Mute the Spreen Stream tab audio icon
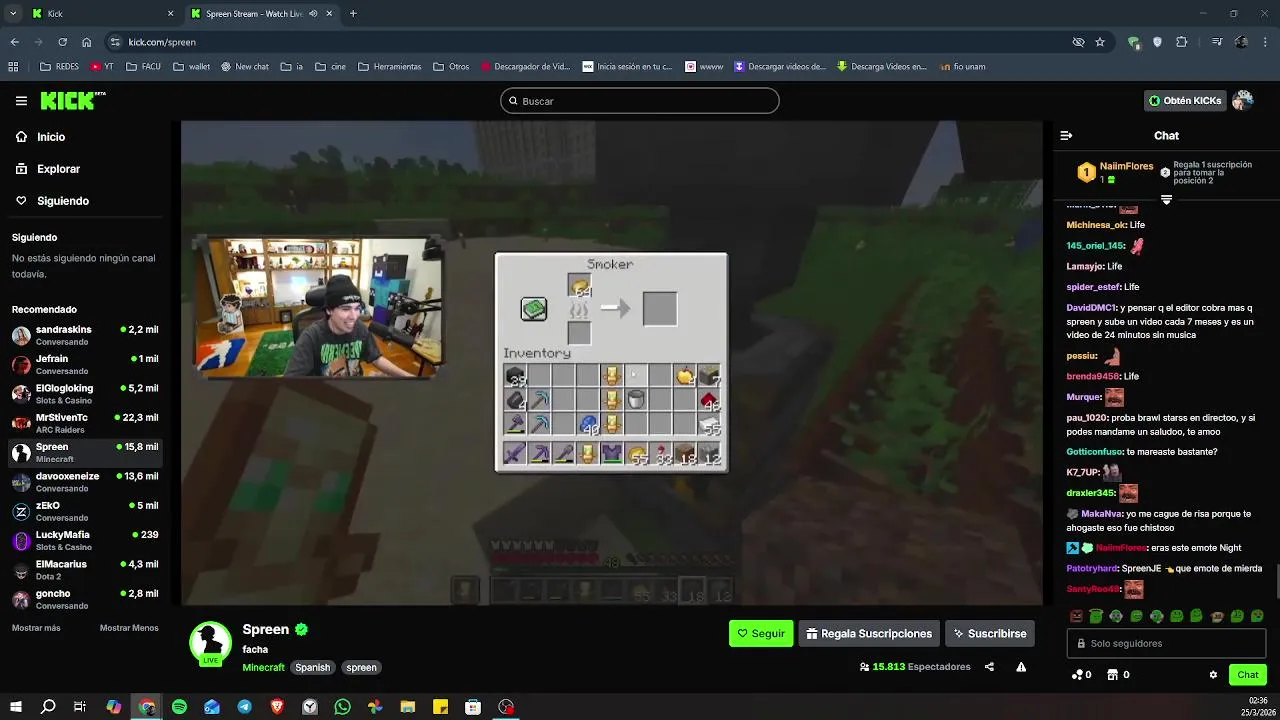 [313, 13]
